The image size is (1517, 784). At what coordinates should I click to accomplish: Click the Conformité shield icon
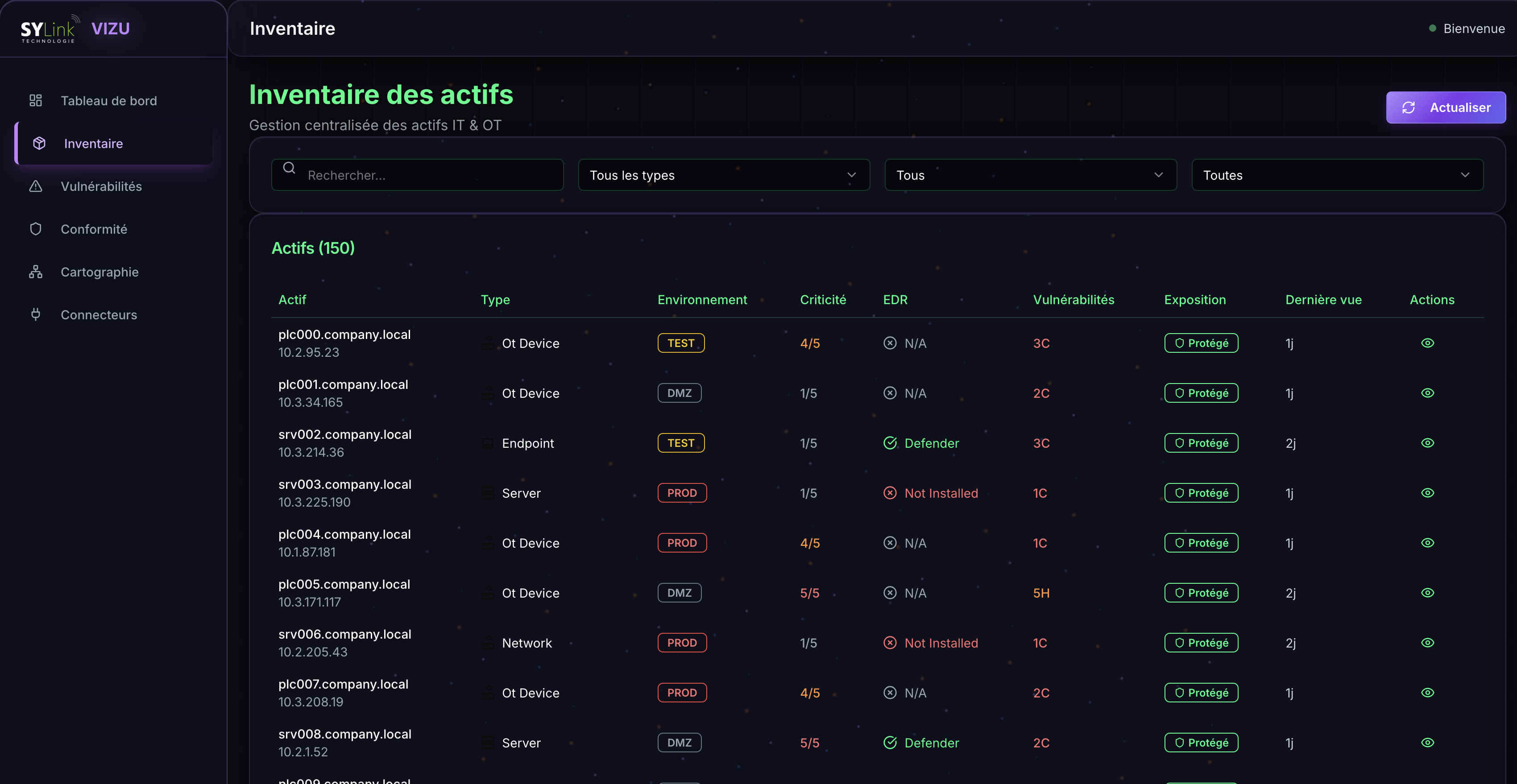click(36, 229)
